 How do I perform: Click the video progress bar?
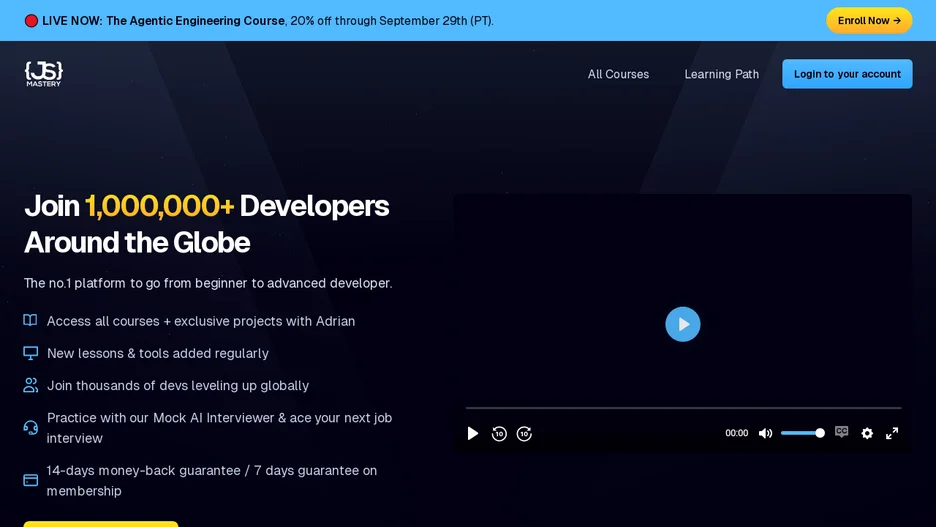coord(683,408)
